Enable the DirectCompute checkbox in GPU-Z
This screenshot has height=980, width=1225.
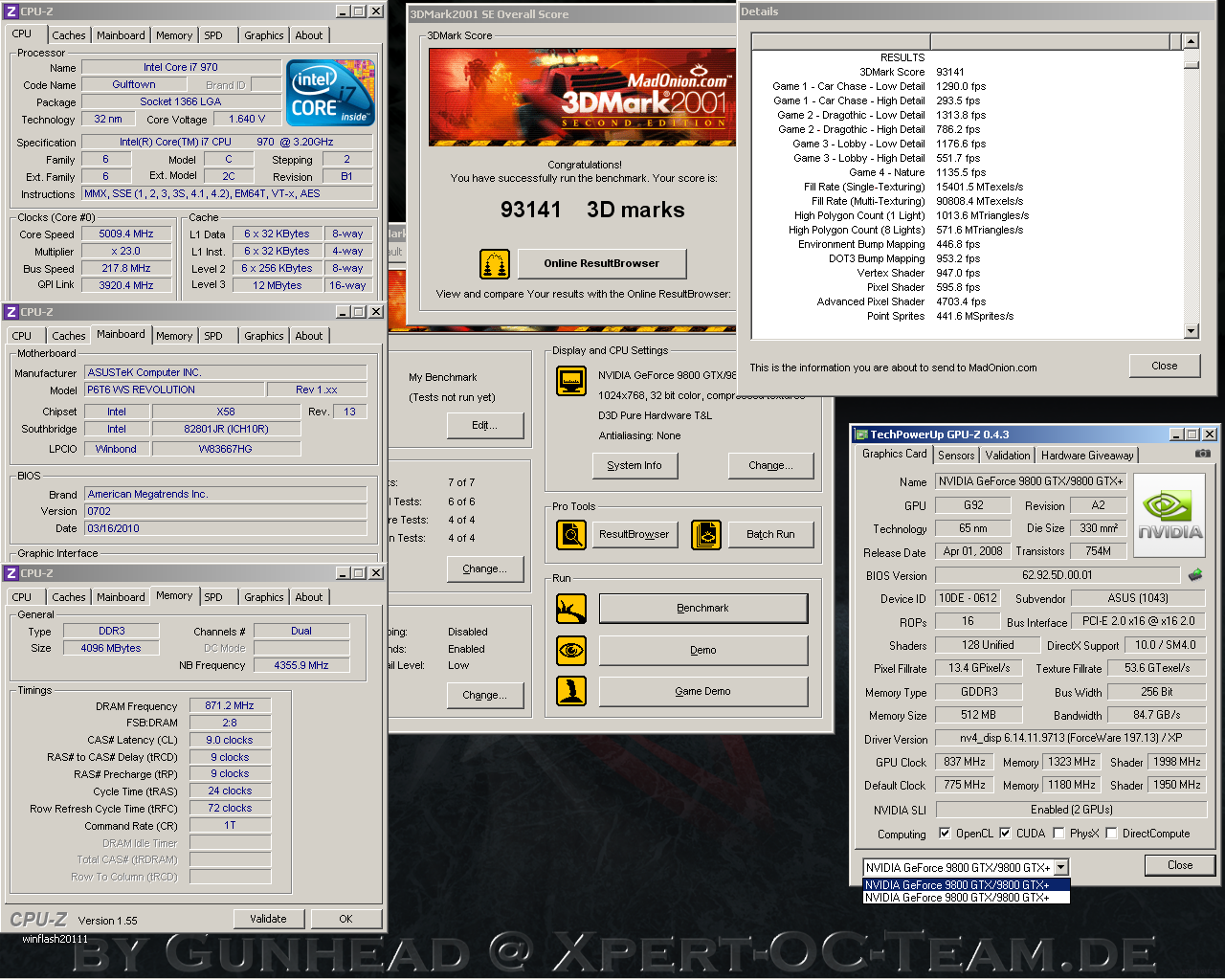point(1111,834)
